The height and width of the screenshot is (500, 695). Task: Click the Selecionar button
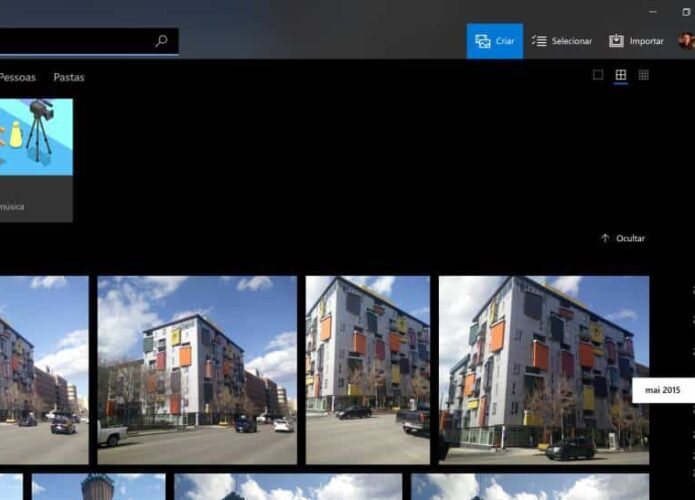pos(562,41)
